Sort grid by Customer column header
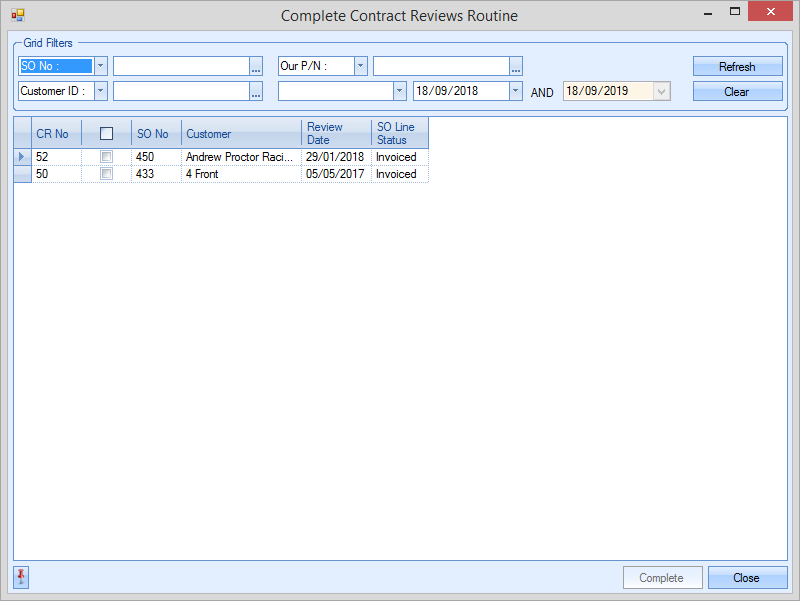Screen dimensions: 800x601 (241, 133)
